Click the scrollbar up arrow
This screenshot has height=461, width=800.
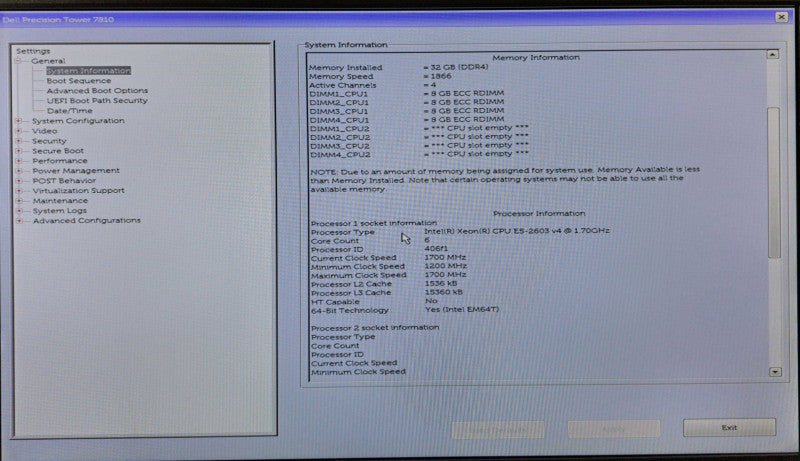772,54
